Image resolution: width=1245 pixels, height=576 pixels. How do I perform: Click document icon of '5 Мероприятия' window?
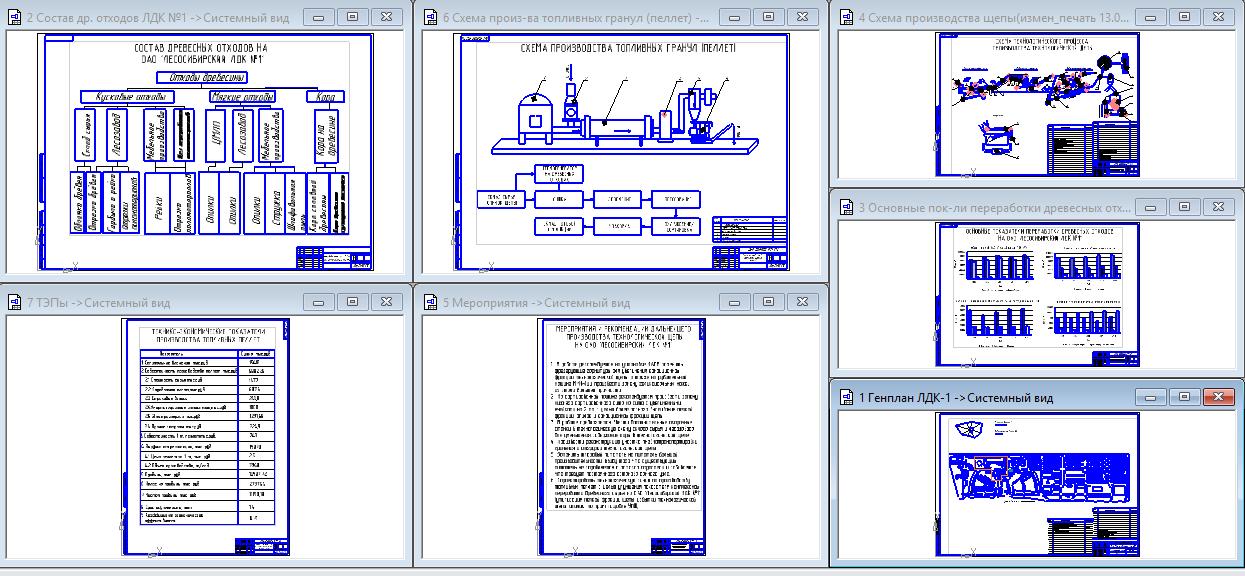pyautogui.click(x=430, y=302)
